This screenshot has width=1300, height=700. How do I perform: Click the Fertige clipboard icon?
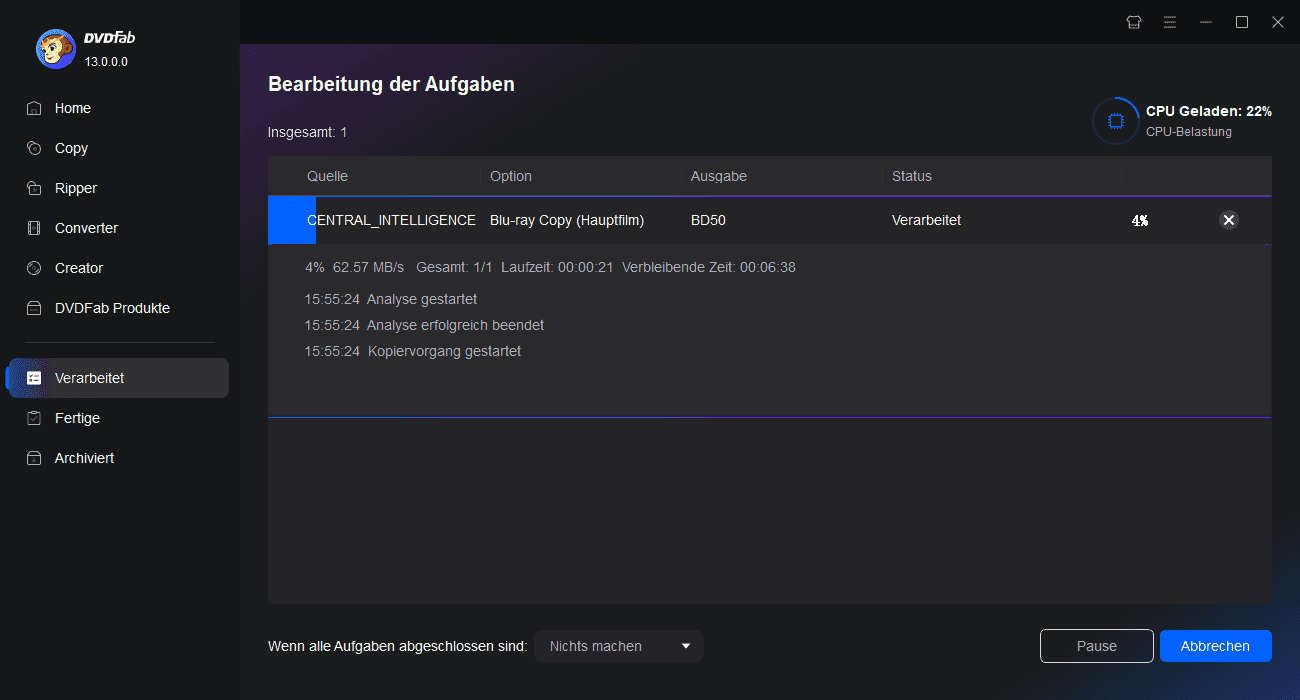point(34,418)
